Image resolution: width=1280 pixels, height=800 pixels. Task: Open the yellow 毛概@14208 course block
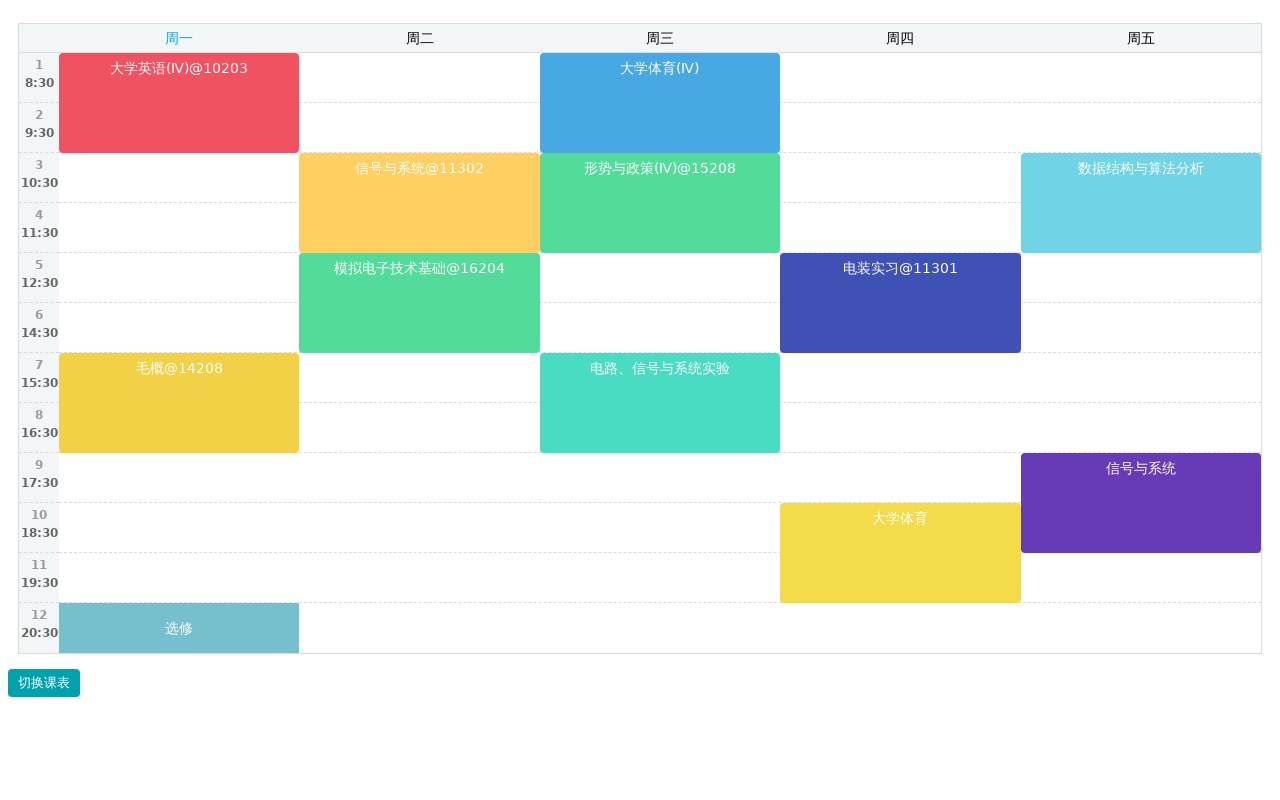179,403
